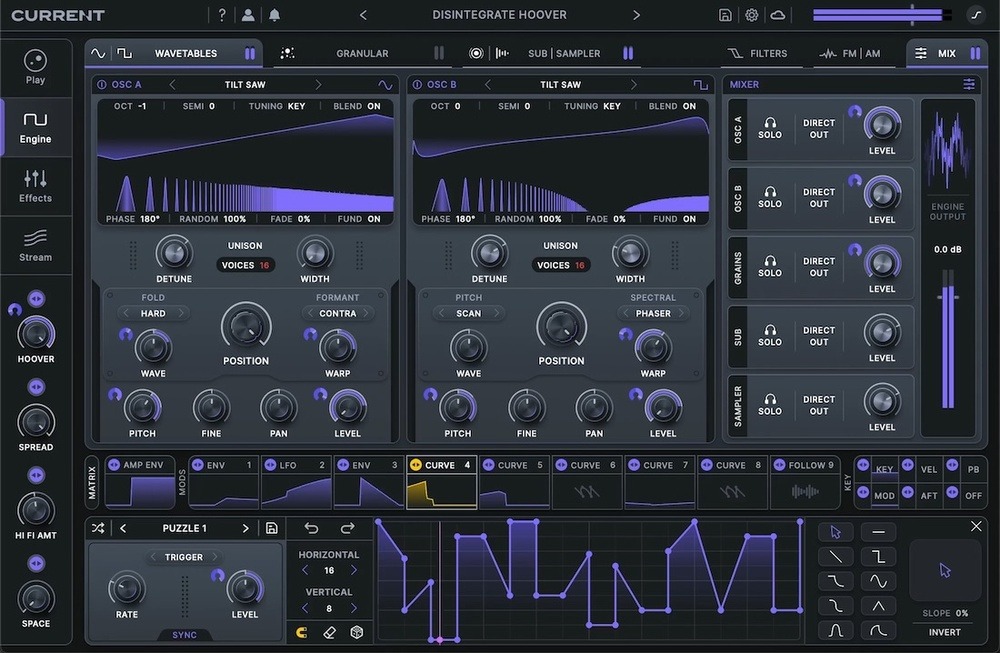Viewport: 1000px width, 653px height.
Task: Open the Effects page in sidebar
Action: 35,186
